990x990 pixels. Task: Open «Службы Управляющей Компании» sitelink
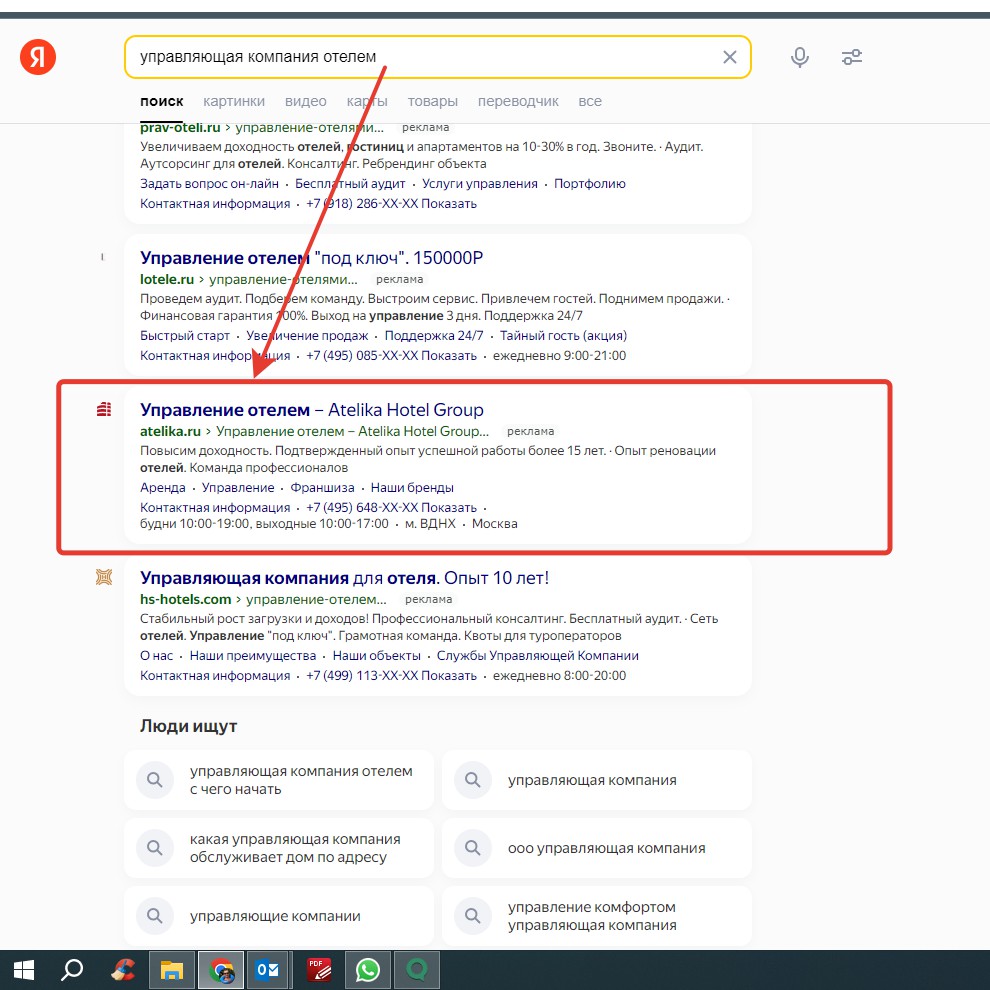click(x=537, y=656)
